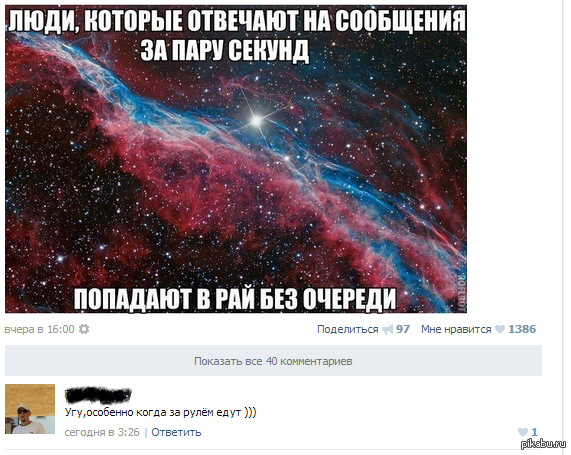571x455 pixels.
Task: Click the meme caption ПОПАДАЮТ В РАЙ БЕЗ ОЧЕРЕДИ
Action: 235,299
